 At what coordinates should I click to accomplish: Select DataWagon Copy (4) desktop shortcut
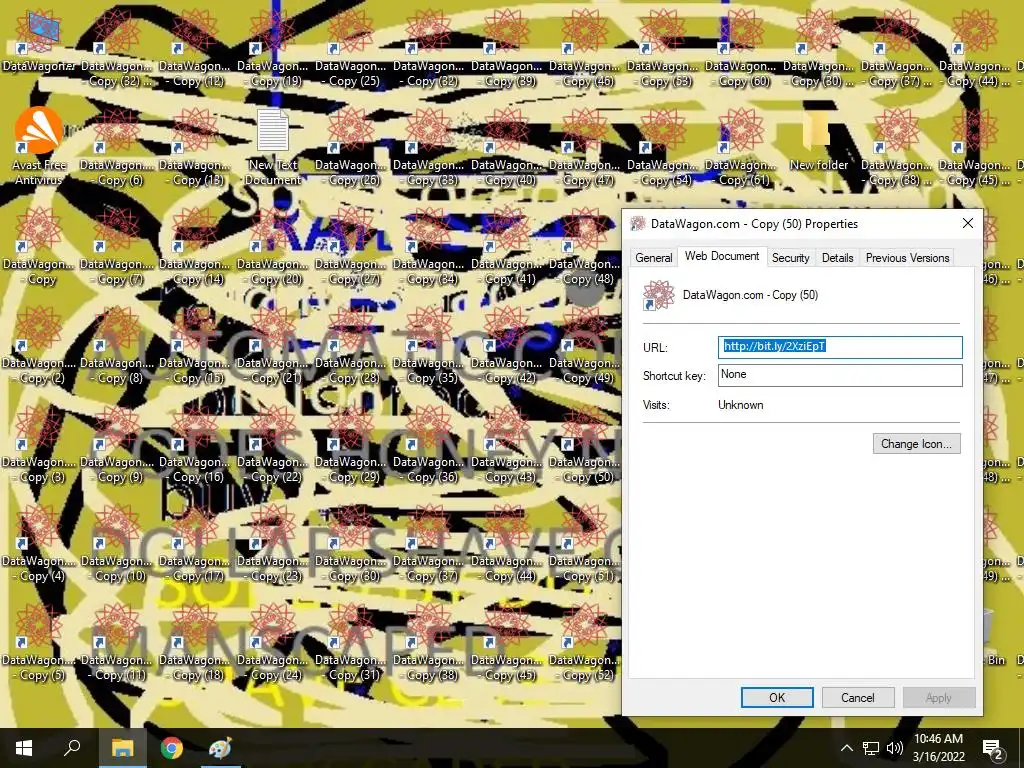[x=39, y=542]
